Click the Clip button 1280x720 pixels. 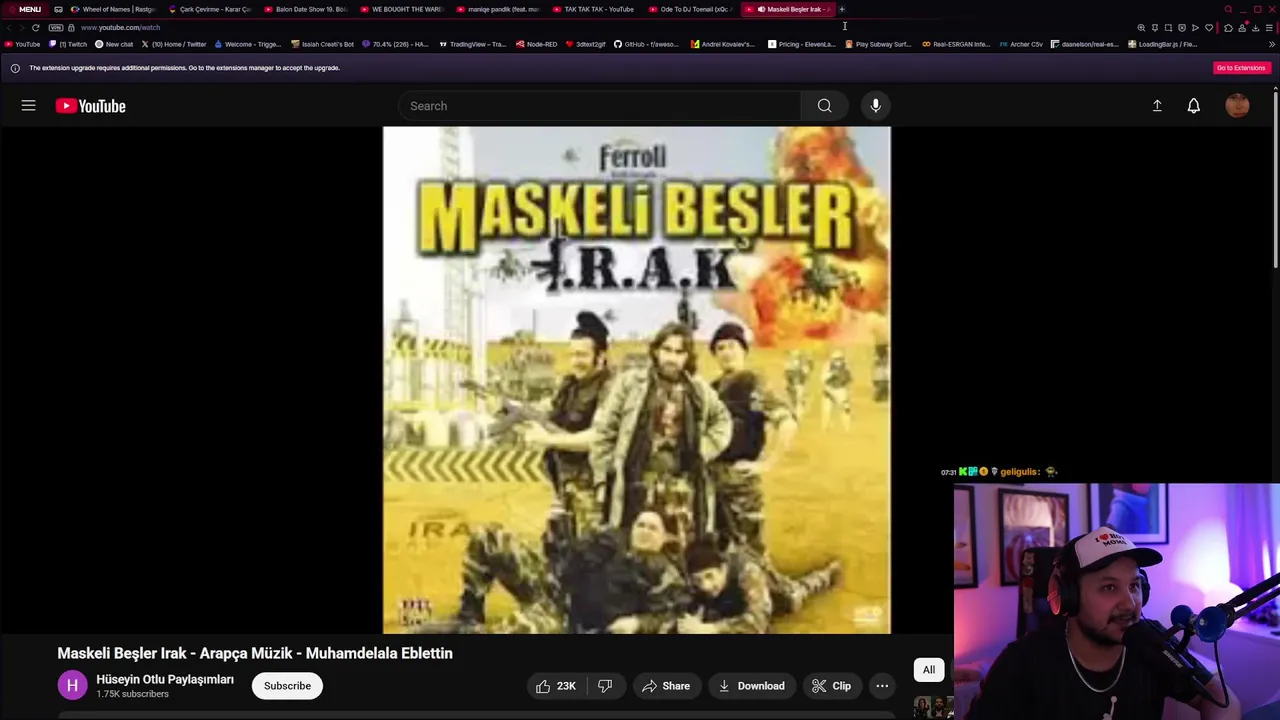tap(831, 686)
